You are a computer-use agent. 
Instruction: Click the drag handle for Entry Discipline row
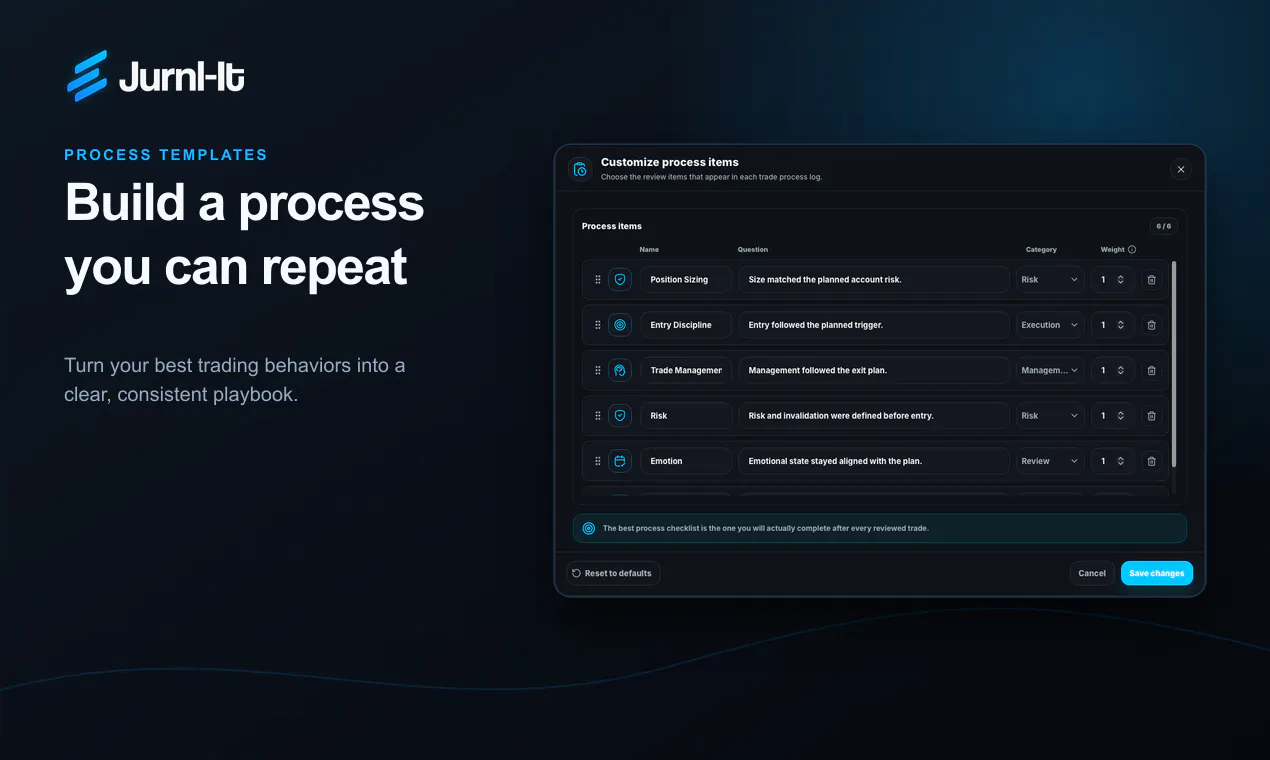click(x=598, y=325)
